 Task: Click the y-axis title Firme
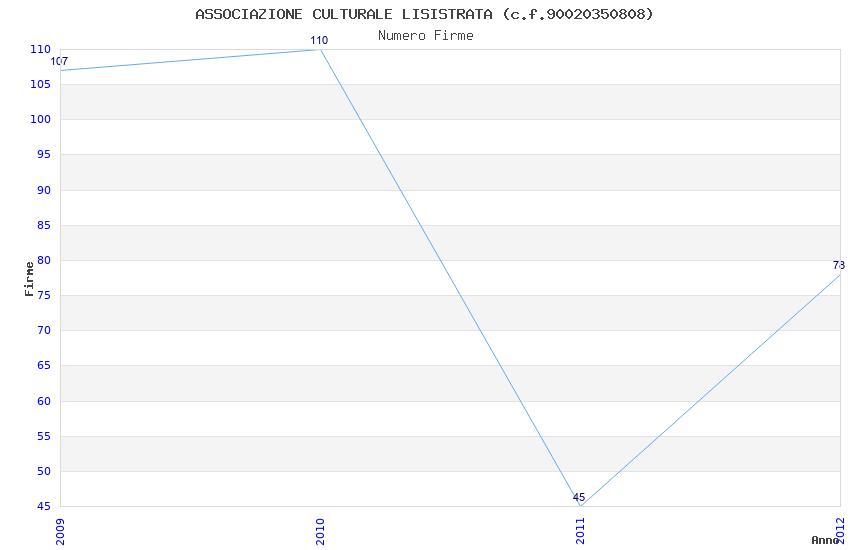point(29,279)
